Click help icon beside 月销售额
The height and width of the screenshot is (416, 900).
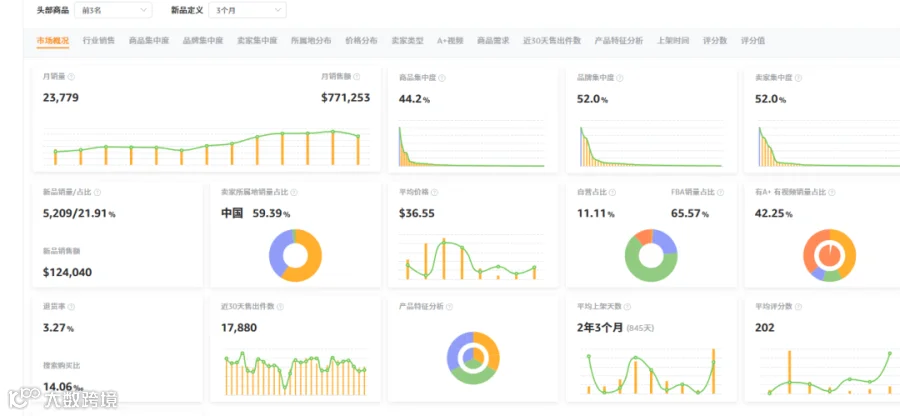[357, 76]
